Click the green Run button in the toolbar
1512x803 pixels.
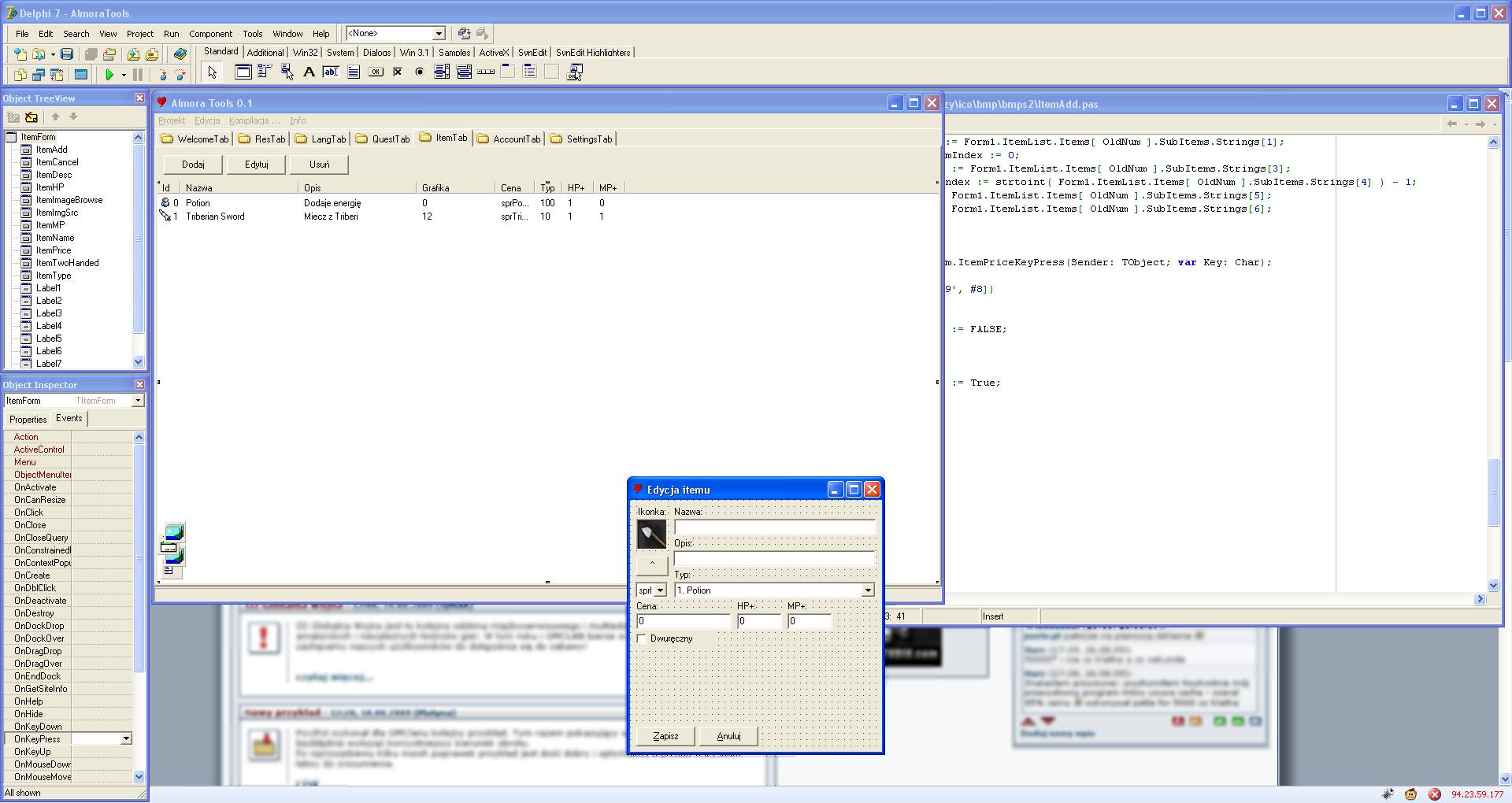coord(109,75)
